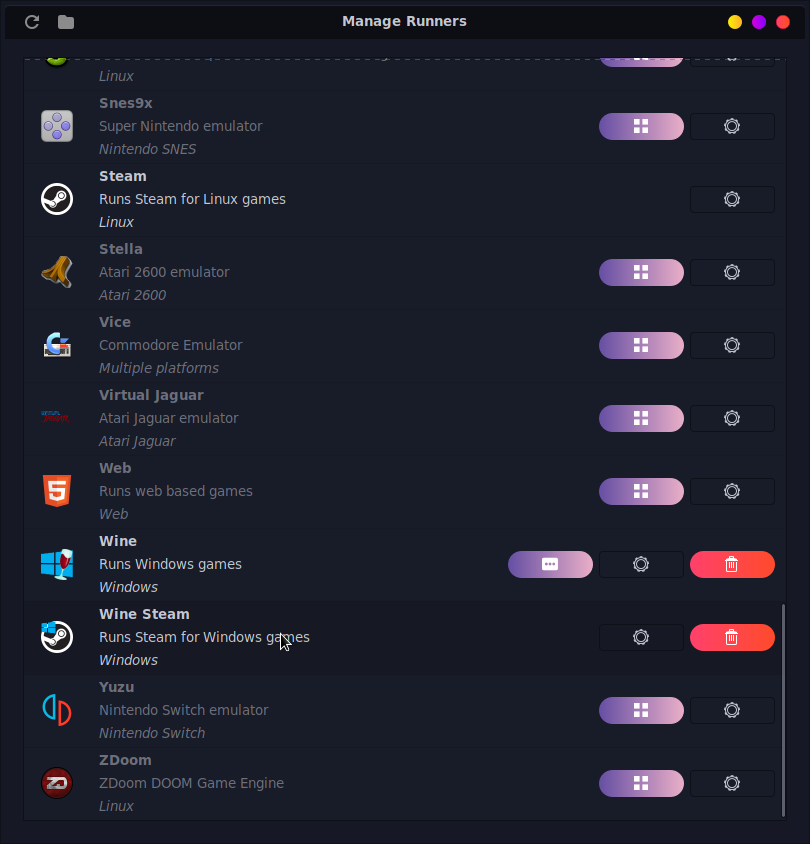
Task: Remove the Wine runner
Action: point(732,564)
